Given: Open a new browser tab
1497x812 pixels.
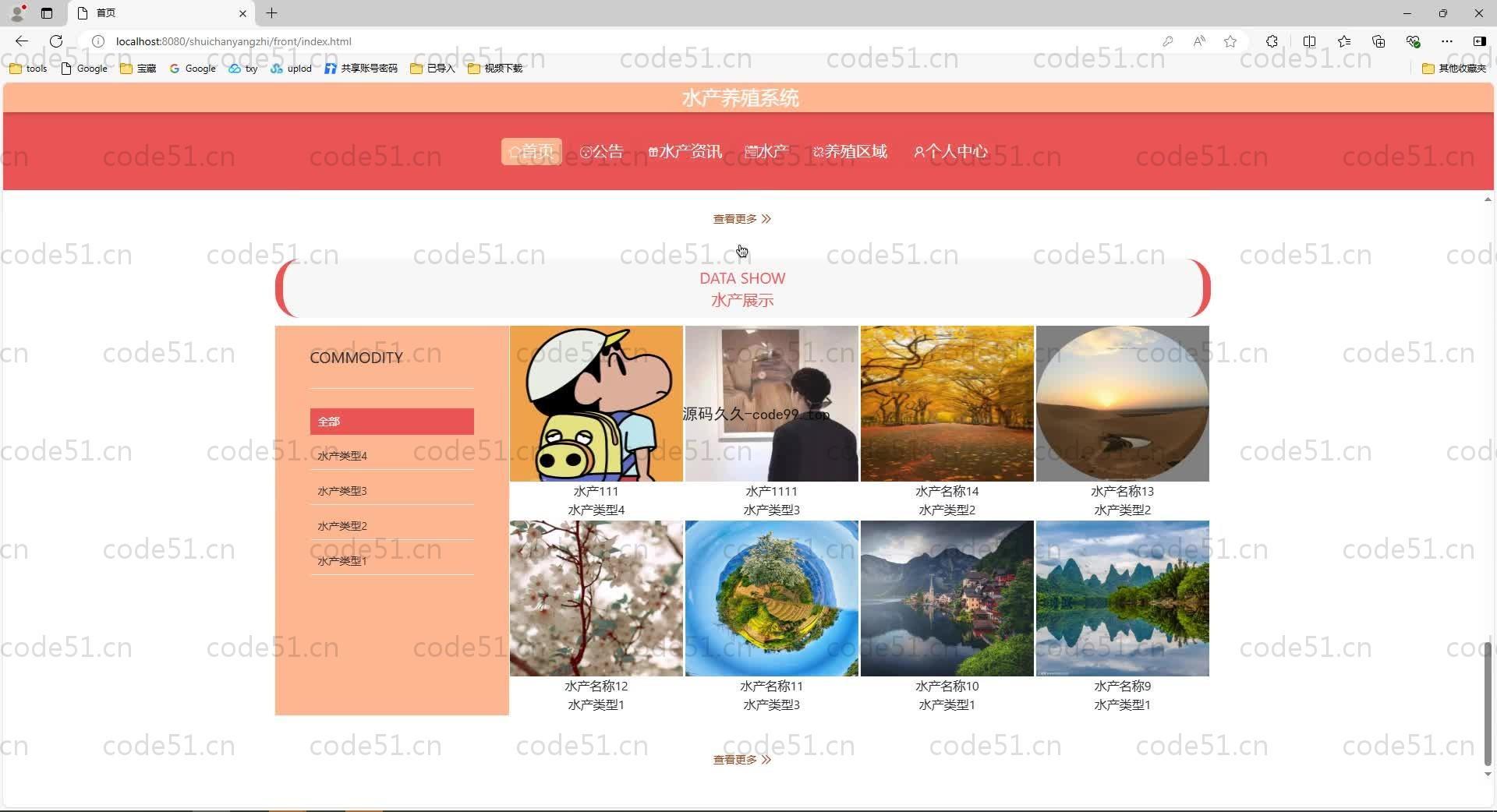Looking at the screenshot, I should coord(271,13).
